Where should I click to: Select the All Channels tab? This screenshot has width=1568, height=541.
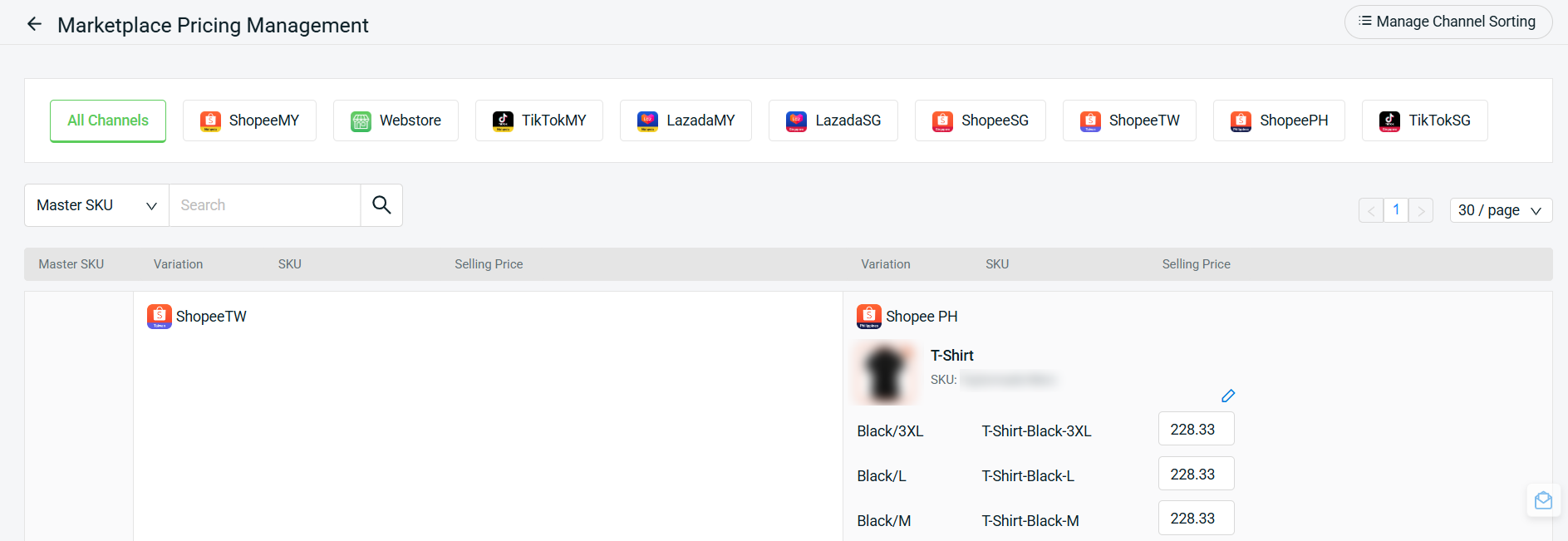click(x=108, y=120)
